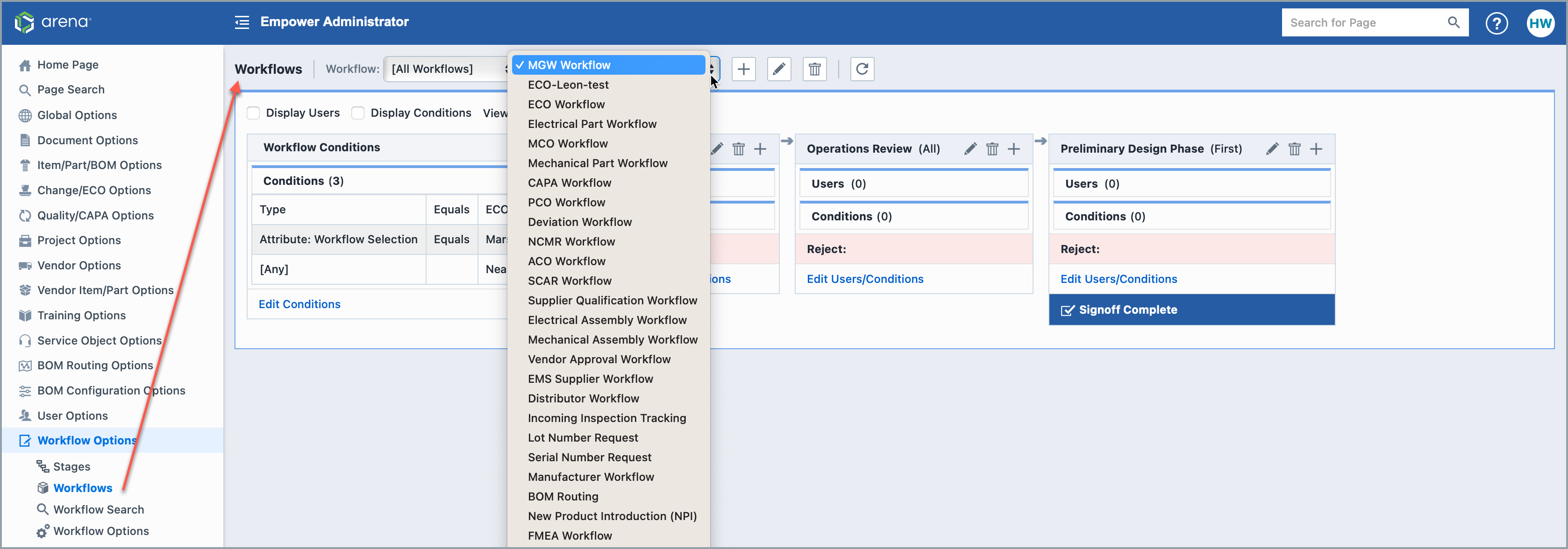Click the Edit Conditions link
The height and width of the screenshot is (549, 1568).
pyautogui.click(x=299, y=303)
